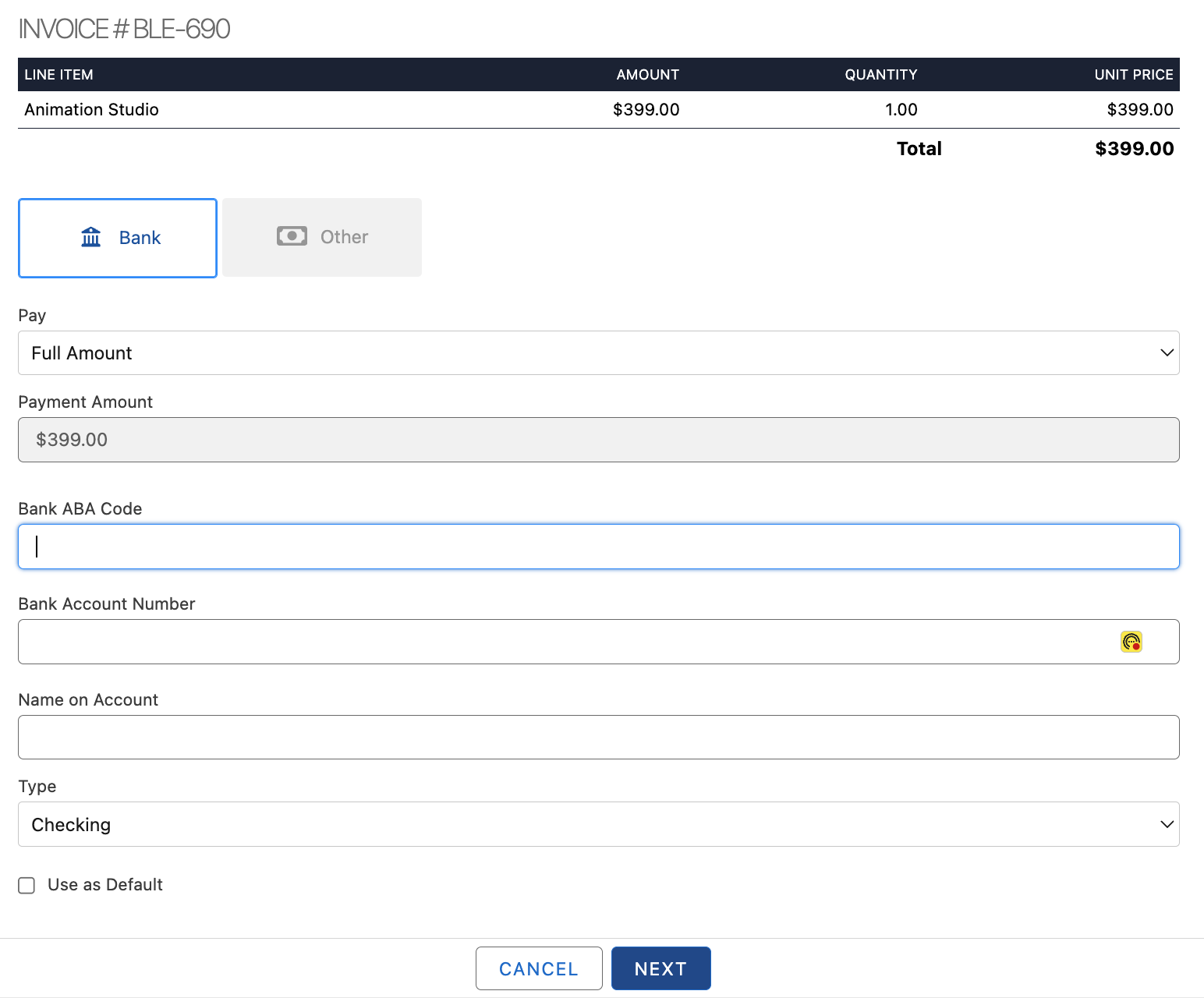Click the Use as Default label text

[x=105, y=885]
